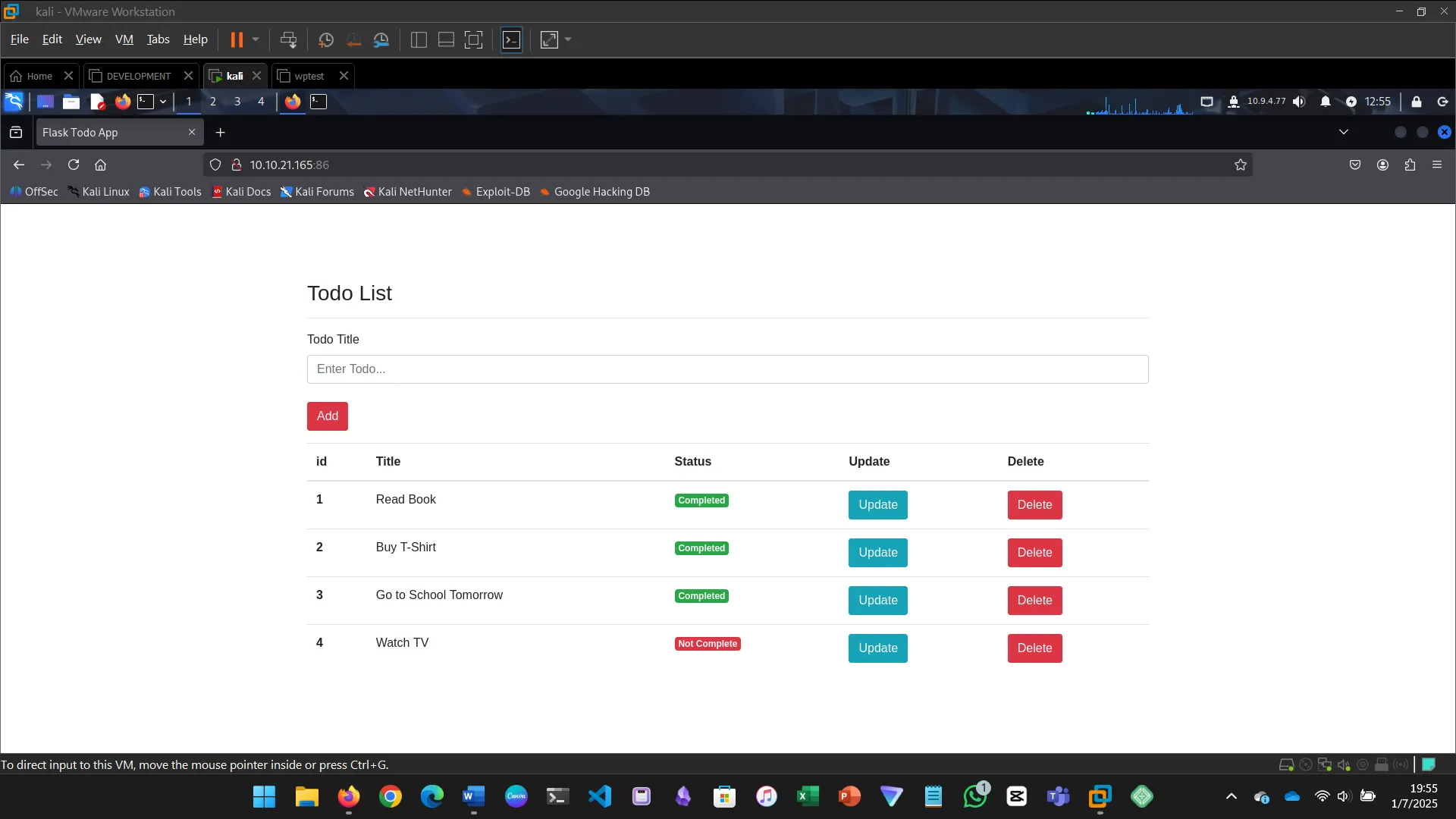This screenshot has height=819, width=1456.
Task: Click the red Add button
Action: click(x=328, y=416)
